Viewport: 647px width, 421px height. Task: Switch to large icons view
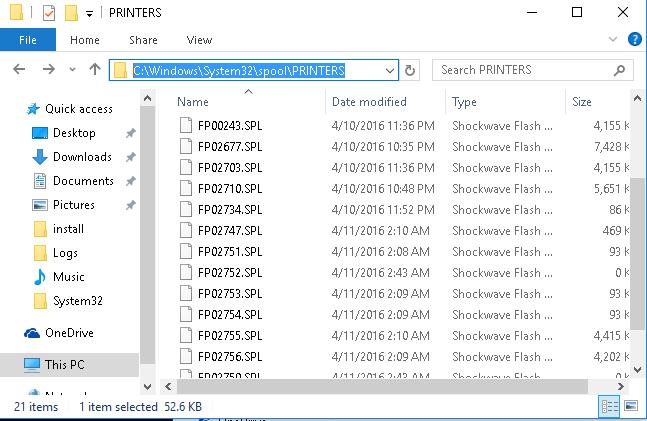633,406
